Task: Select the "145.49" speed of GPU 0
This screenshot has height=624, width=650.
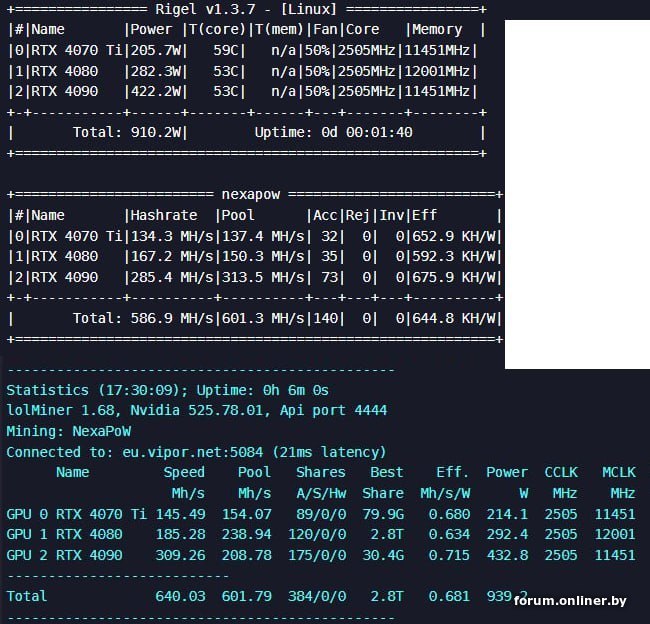Action: (x=180, y=514)
